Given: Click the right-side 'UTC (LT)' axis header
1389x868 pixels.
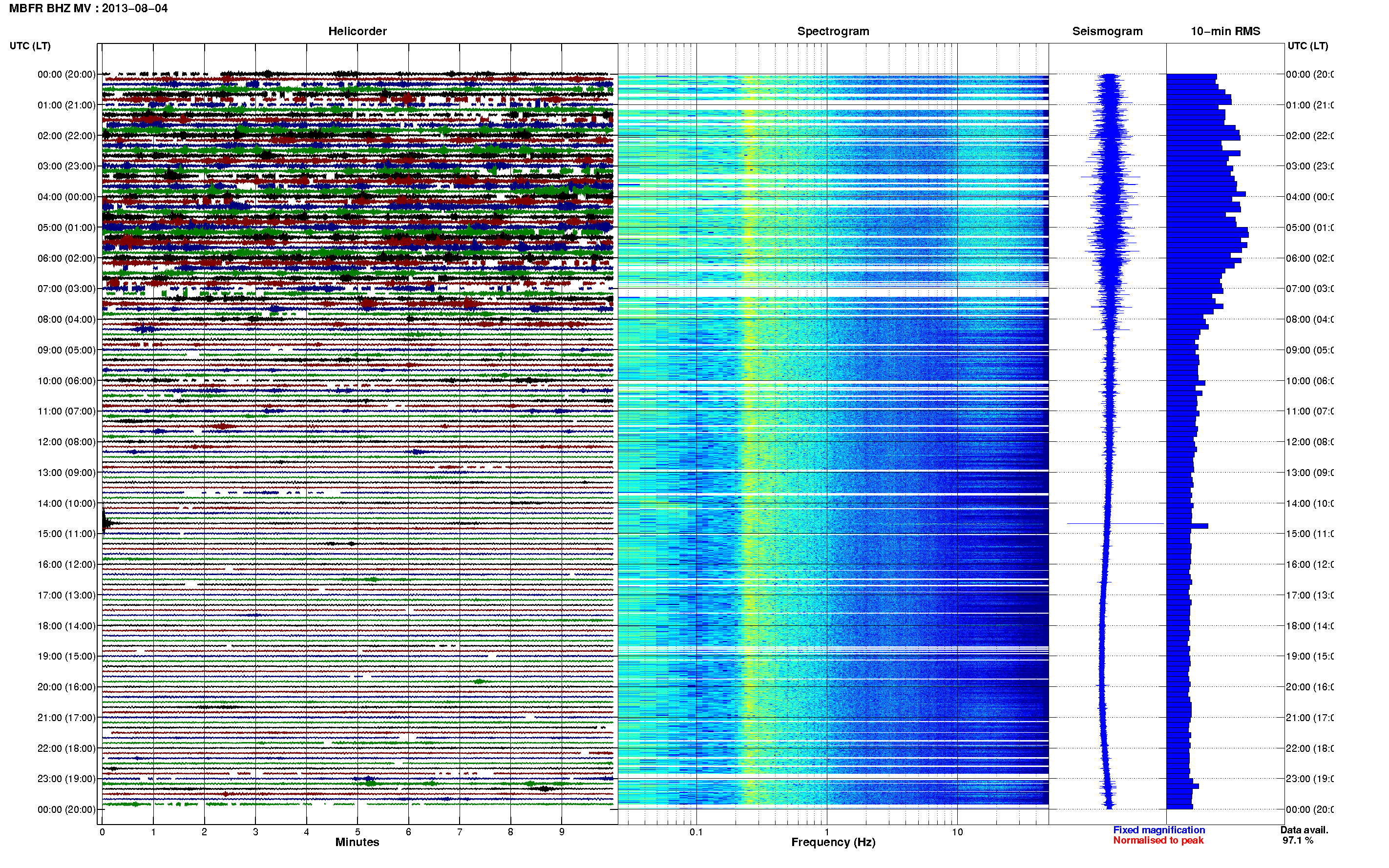Looking at the screenshot, I should [x=1307, y=46].
